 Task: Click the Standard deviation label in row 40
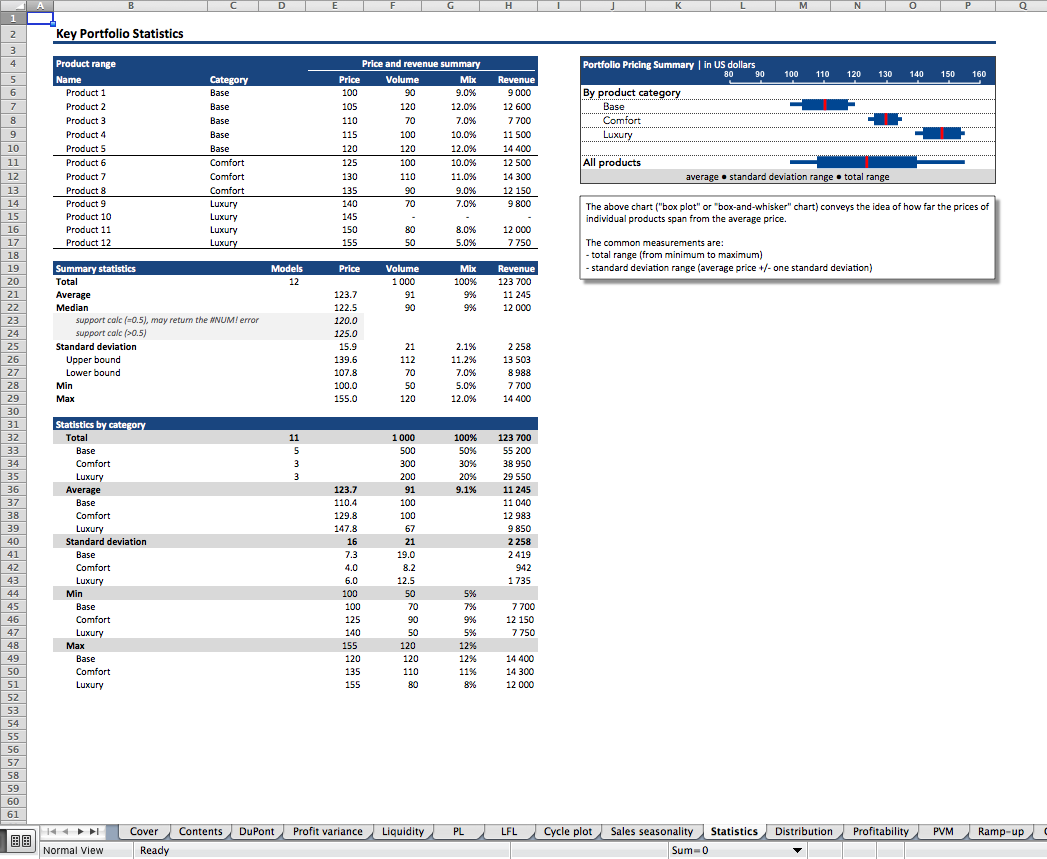point(106,542)
